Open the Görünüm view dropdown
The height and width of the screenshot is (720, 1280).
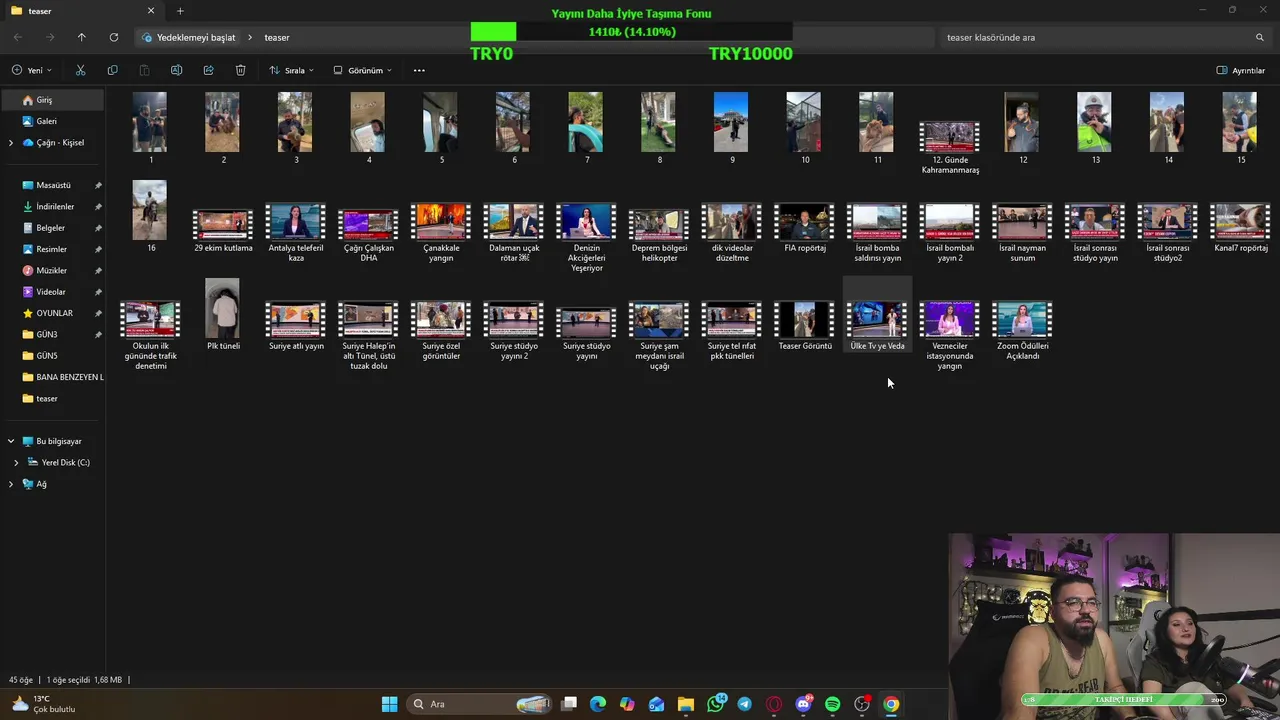[x=362, y=70]
